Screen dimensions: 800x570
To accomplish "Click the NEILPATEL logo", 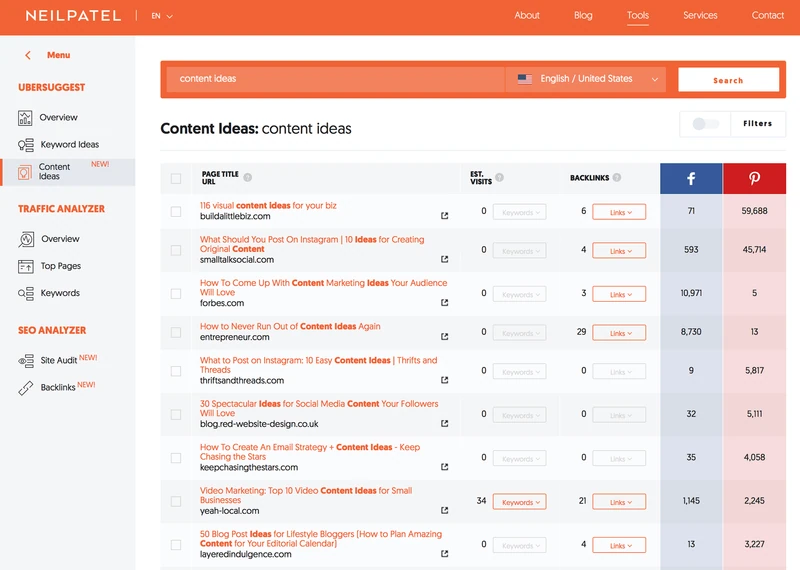I will coord(73,16).
